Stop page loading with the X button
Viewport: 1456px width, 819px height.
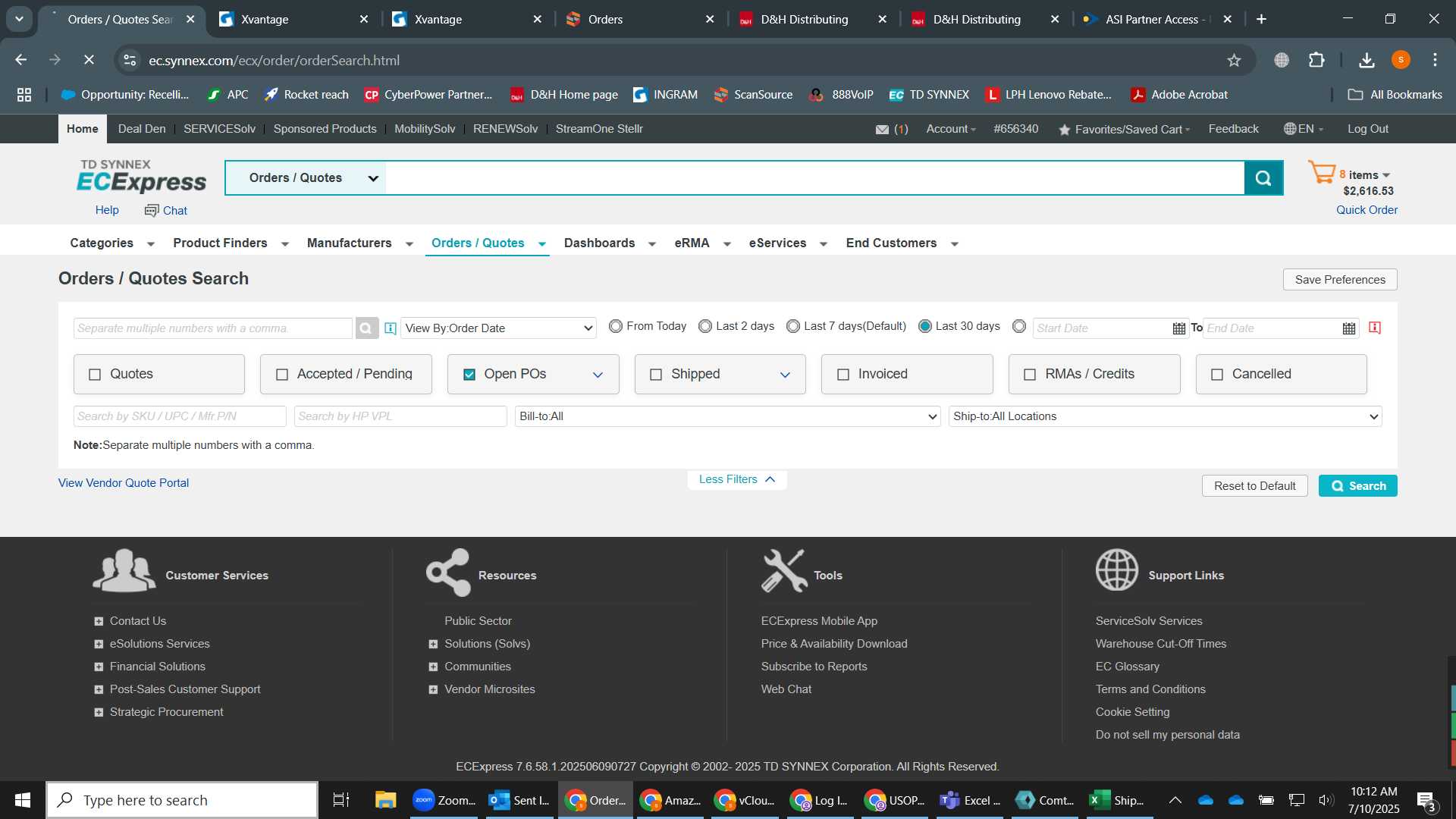(x=89, y=60)
